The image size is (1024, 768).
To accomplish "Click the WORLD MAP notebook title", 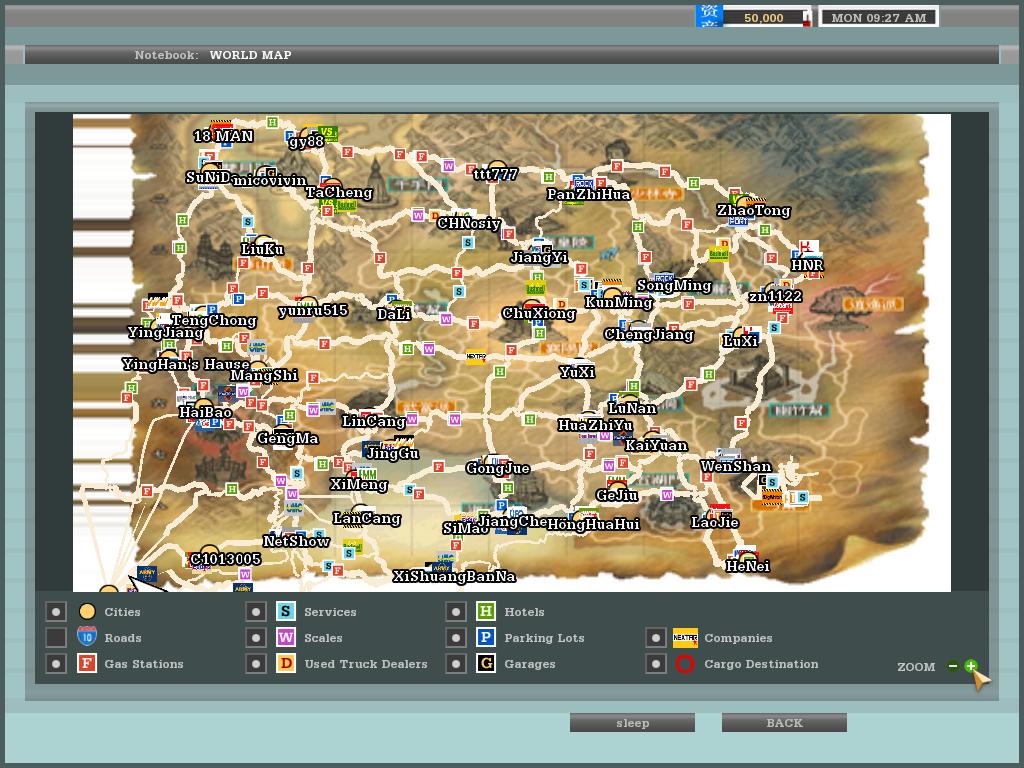I will pos(250,55).
